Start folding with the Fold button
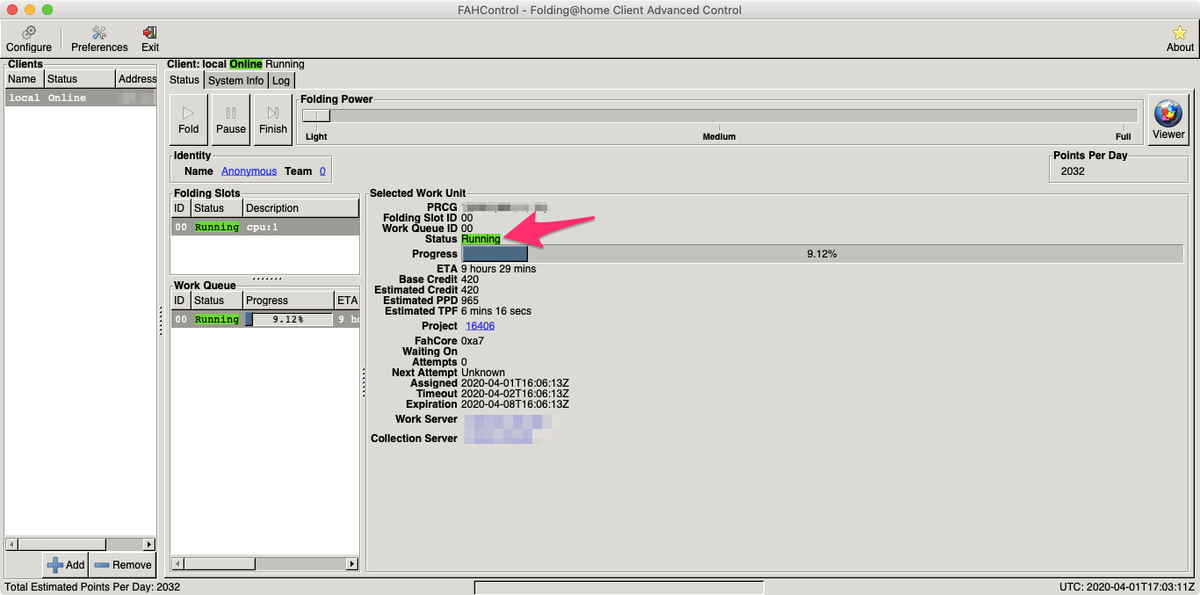 click(189, 120)
